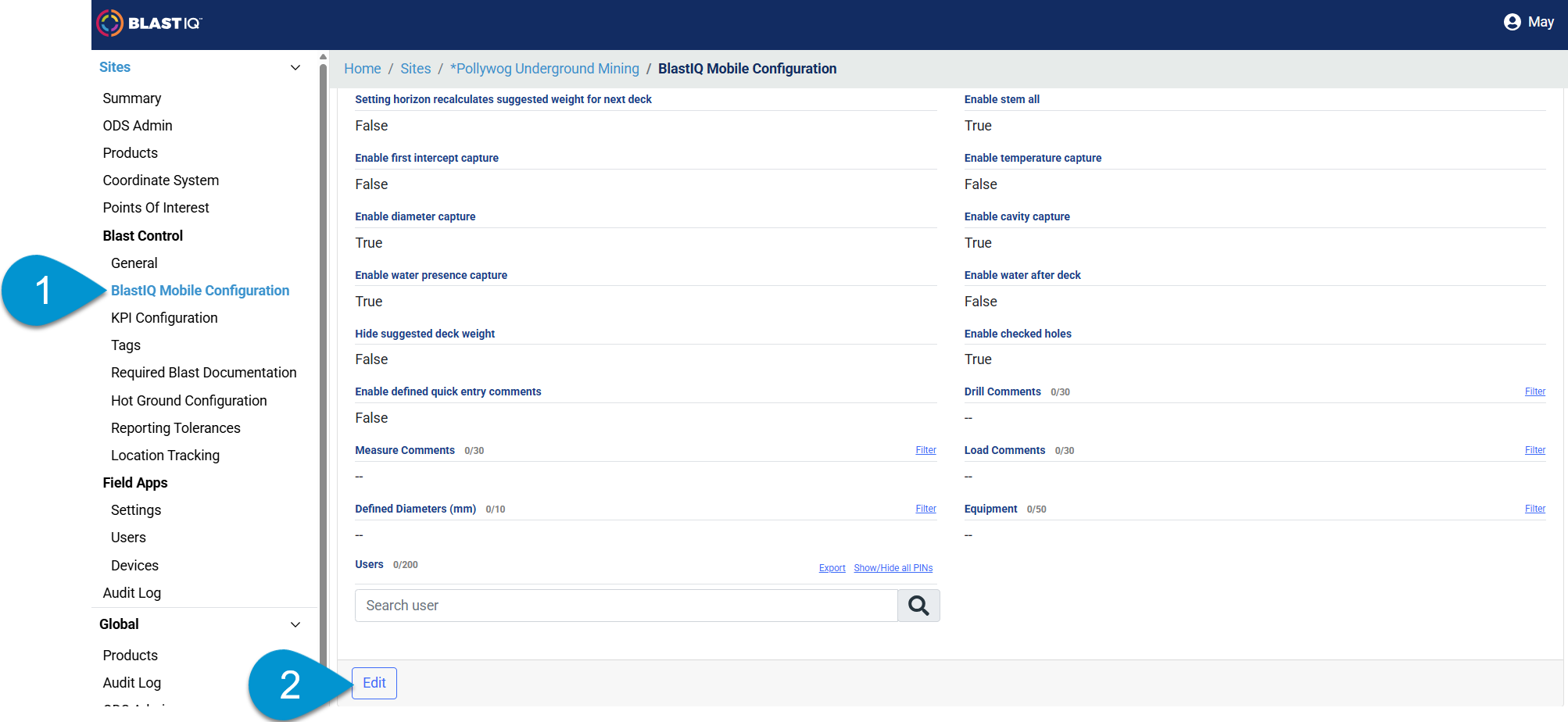Click the Enable water presence capture label
Screen dimensions: 1568x722
[431, 275]
